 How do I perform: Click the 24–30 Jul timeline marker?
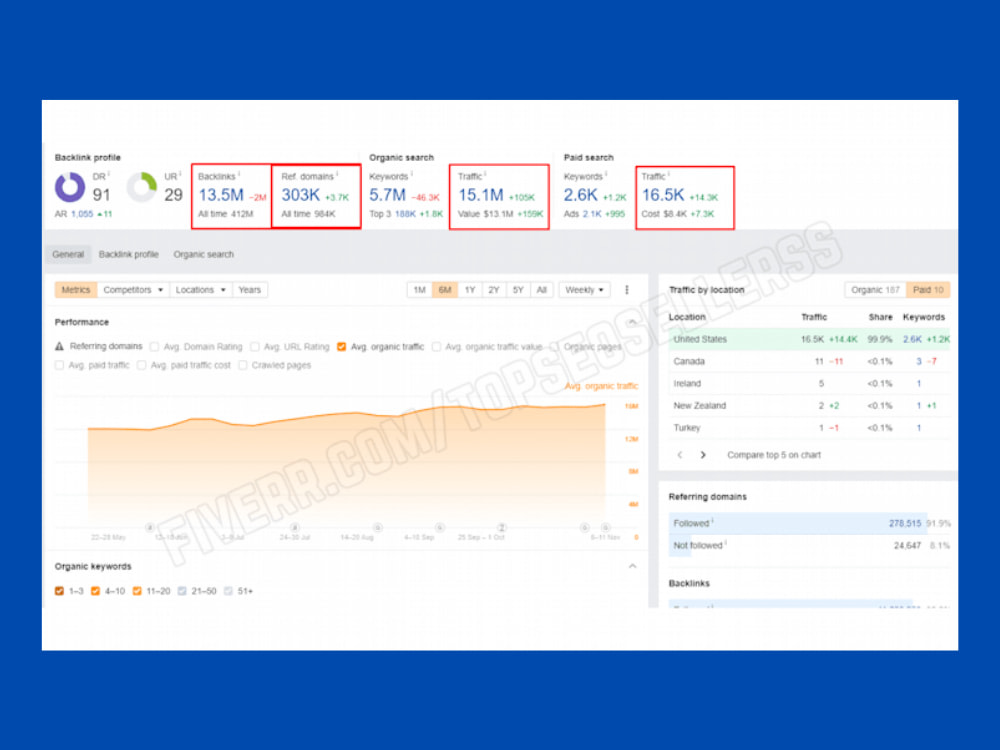tap(295, 527)
